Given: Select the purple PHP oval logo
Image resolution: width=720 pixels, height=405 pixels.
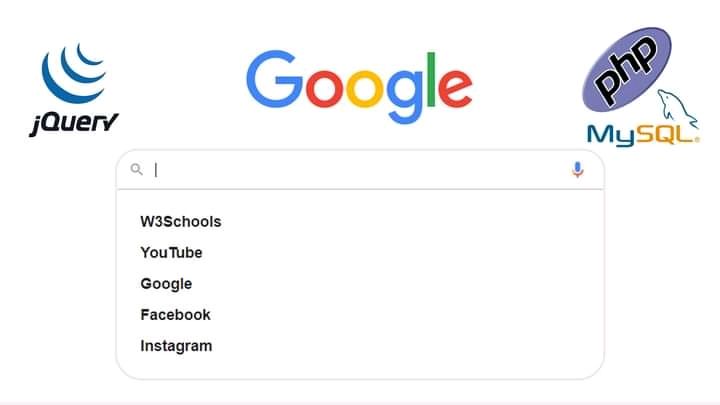Looking at the screenshot, I should [x=627, y=69].
